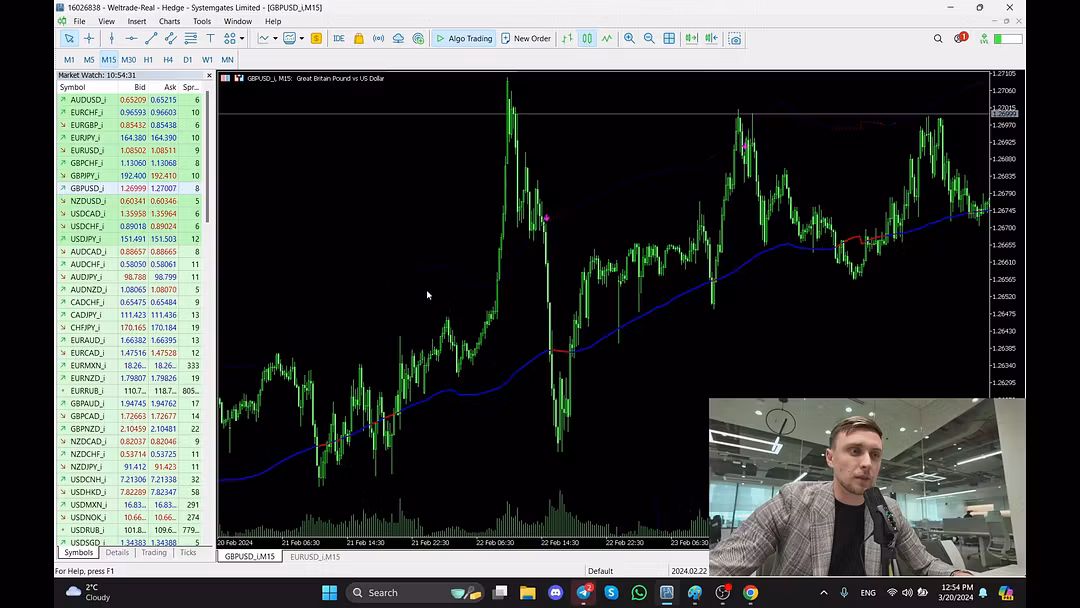Zoom in on the chart
This screenshot has width=1080, height=608.
click(629, 39)
